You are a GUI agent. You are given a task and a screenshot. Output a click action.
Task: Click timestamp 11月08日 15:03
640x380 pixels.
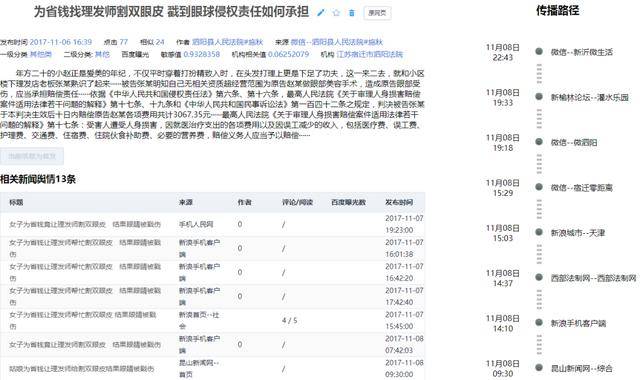502,233
